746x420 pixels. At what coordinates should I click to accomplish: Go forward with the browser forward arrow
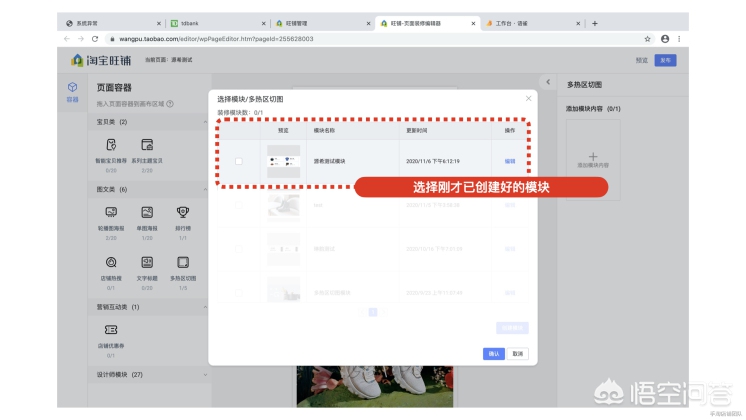click(x=80, y=39)
